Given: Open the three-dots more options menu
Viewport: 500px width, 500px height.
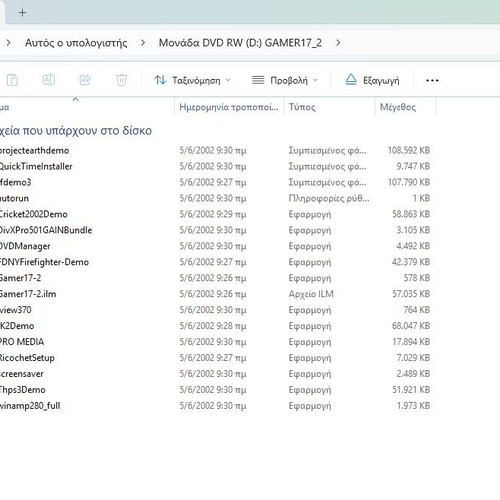Looking at the screenshot, I should [432, 80].
